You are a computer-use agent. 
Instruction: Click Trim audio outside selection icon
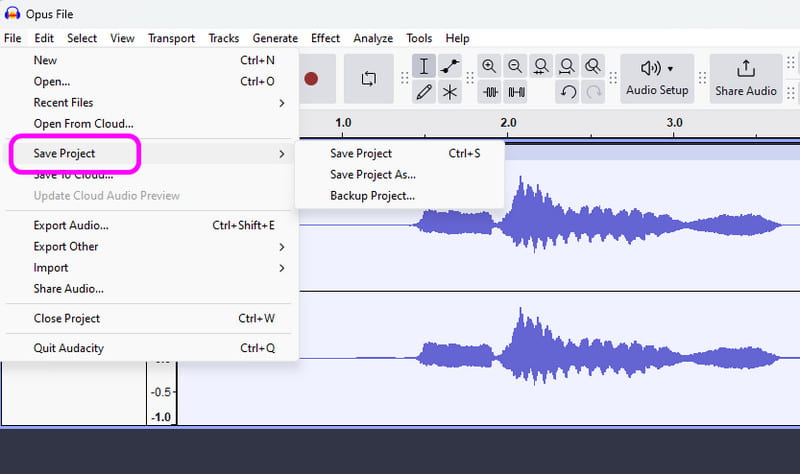click(x=490, y=92)
